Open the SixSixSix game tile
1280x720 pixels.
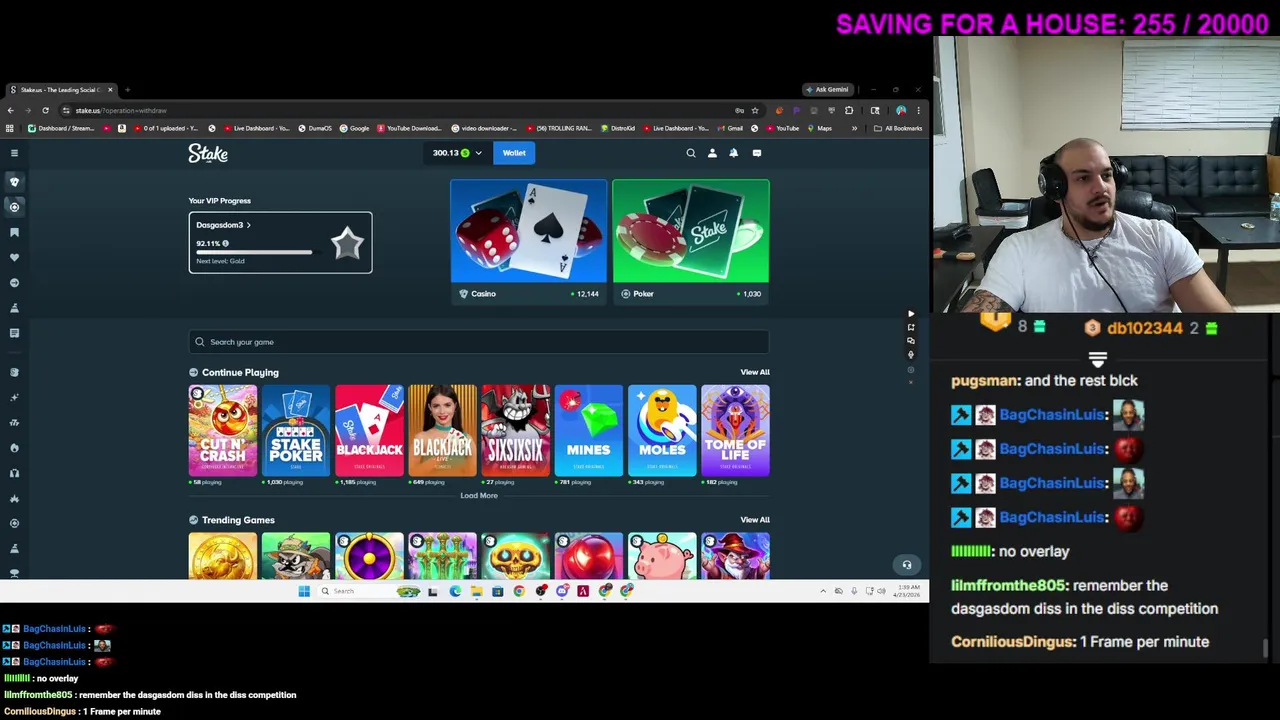pos(515,430)
